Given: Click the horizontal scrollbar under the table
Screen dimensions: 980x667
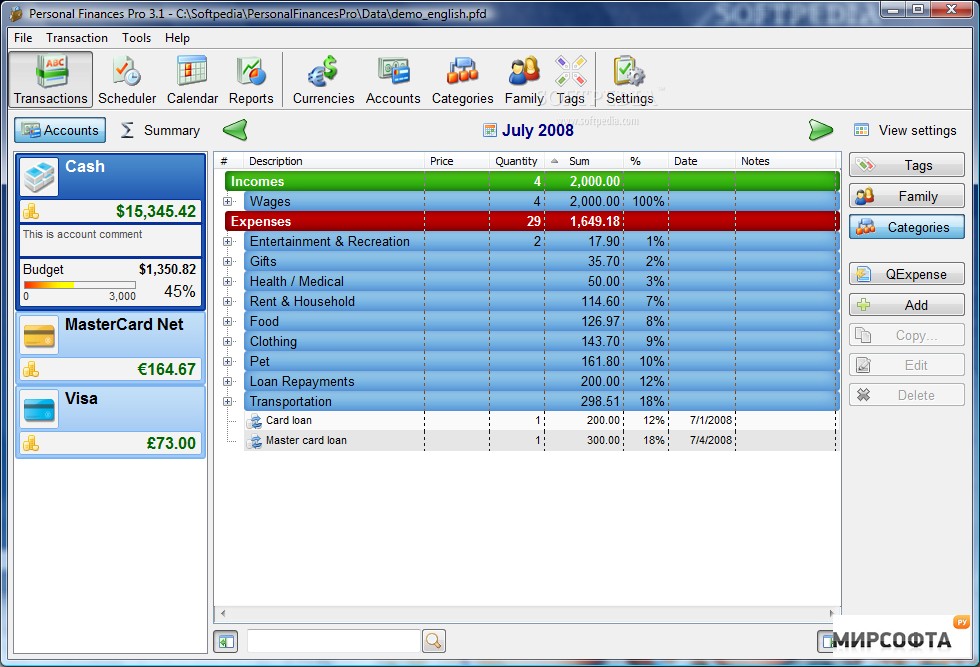Looking at the screenshot, I should point(528,613).
